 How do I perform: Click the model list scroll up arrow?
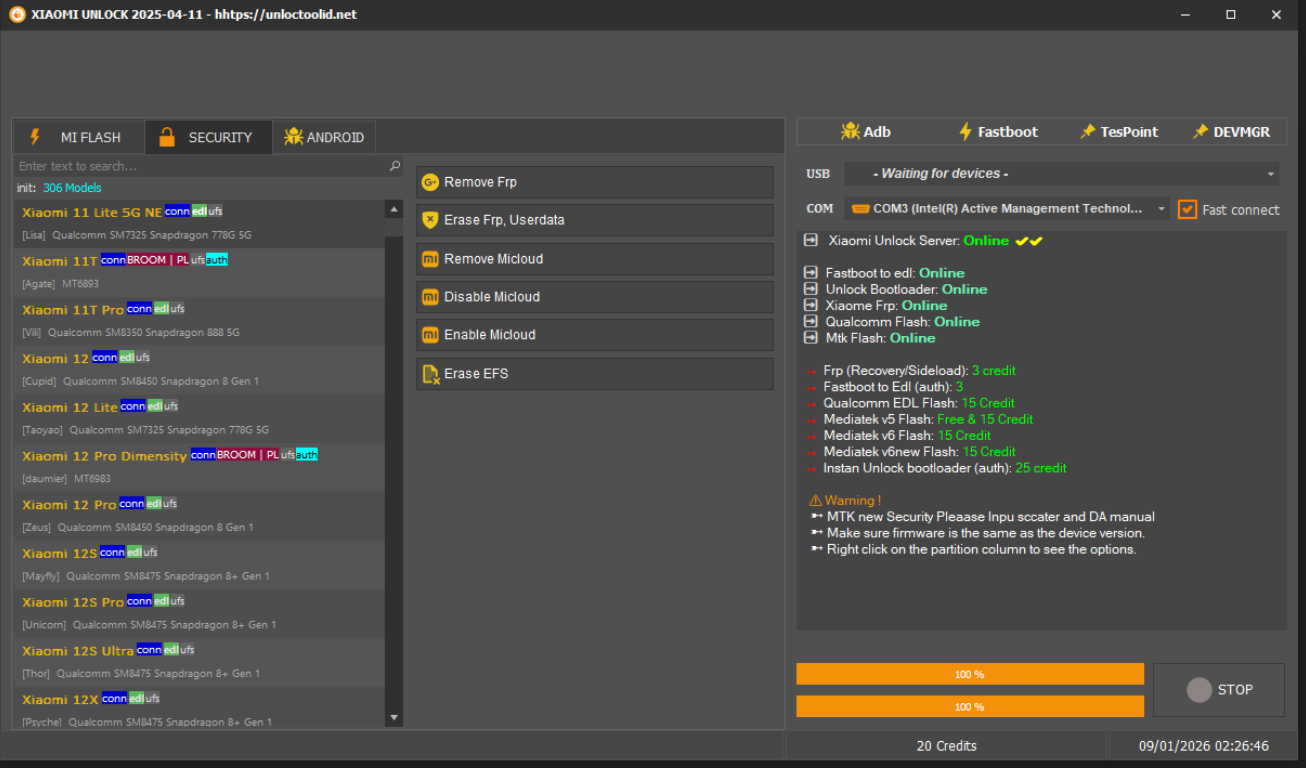pos(394,210)
